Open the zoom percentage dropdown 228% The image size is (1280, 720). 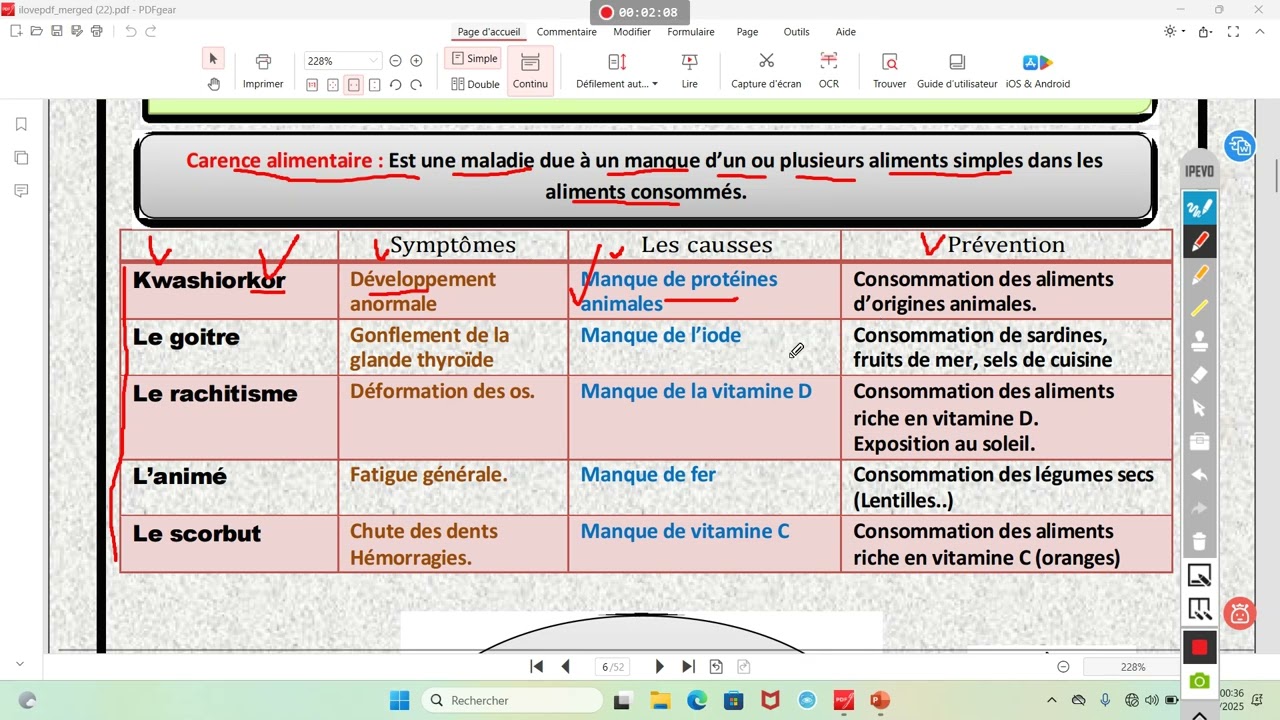click(342, 61)
